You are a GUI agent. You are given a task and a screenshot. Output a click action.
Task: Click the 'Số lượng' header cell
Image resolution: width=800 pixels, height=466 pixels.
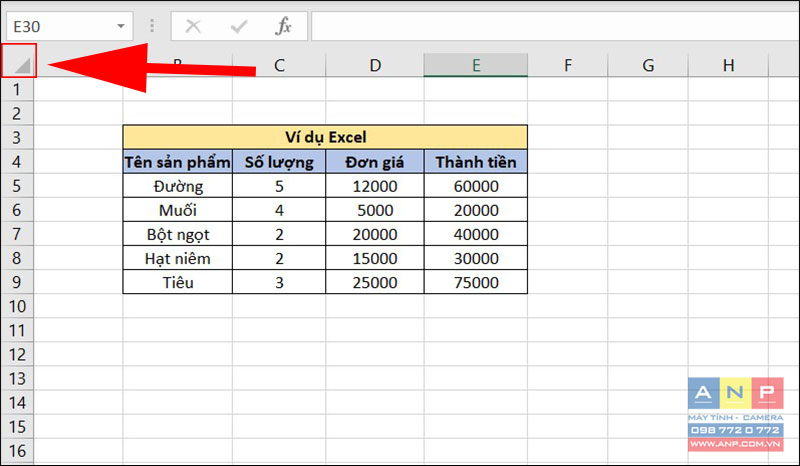pos(279,162)
